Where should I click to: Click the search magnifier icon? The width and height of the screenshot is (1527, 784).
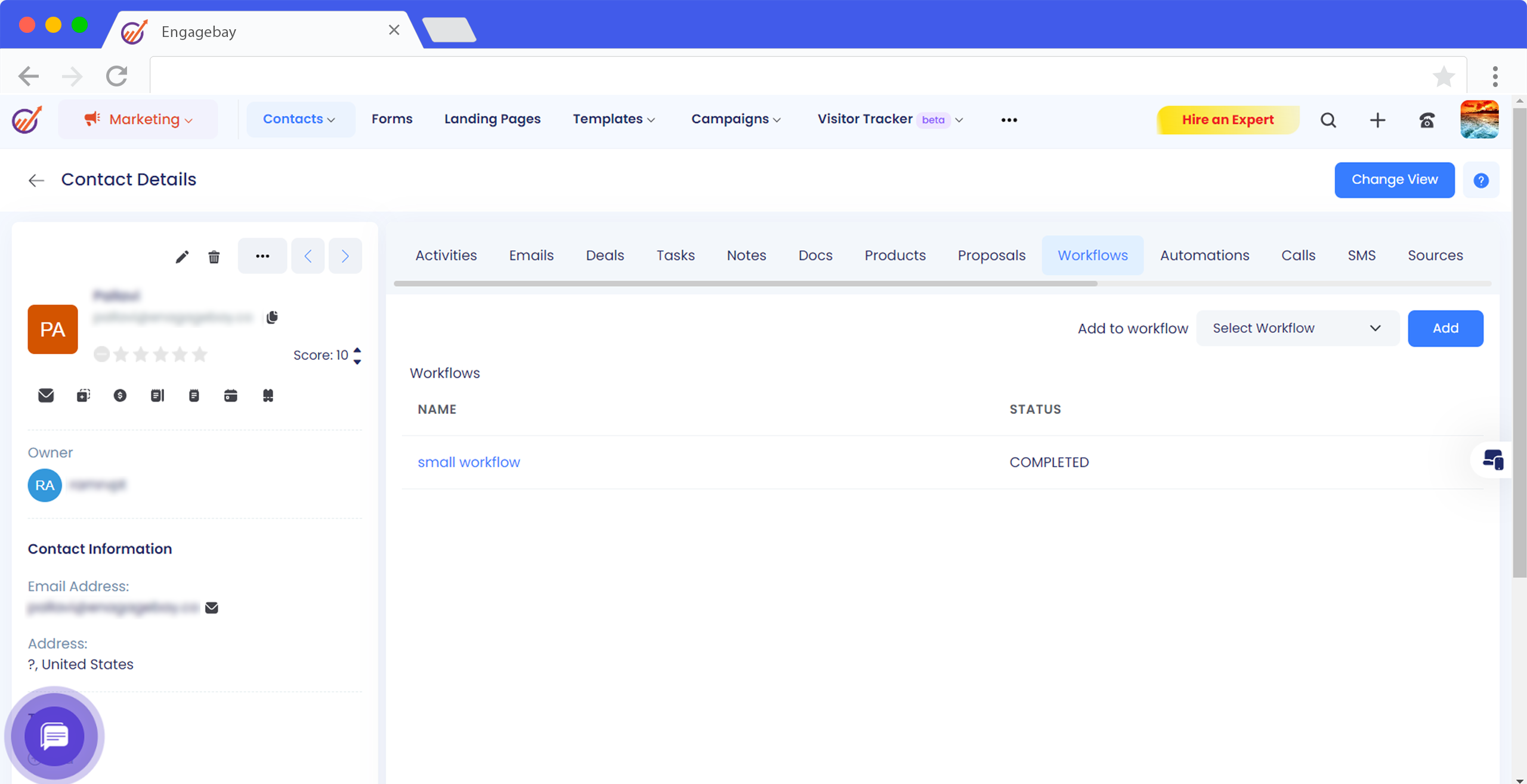pyautogui.click(x=1328, y=120)
